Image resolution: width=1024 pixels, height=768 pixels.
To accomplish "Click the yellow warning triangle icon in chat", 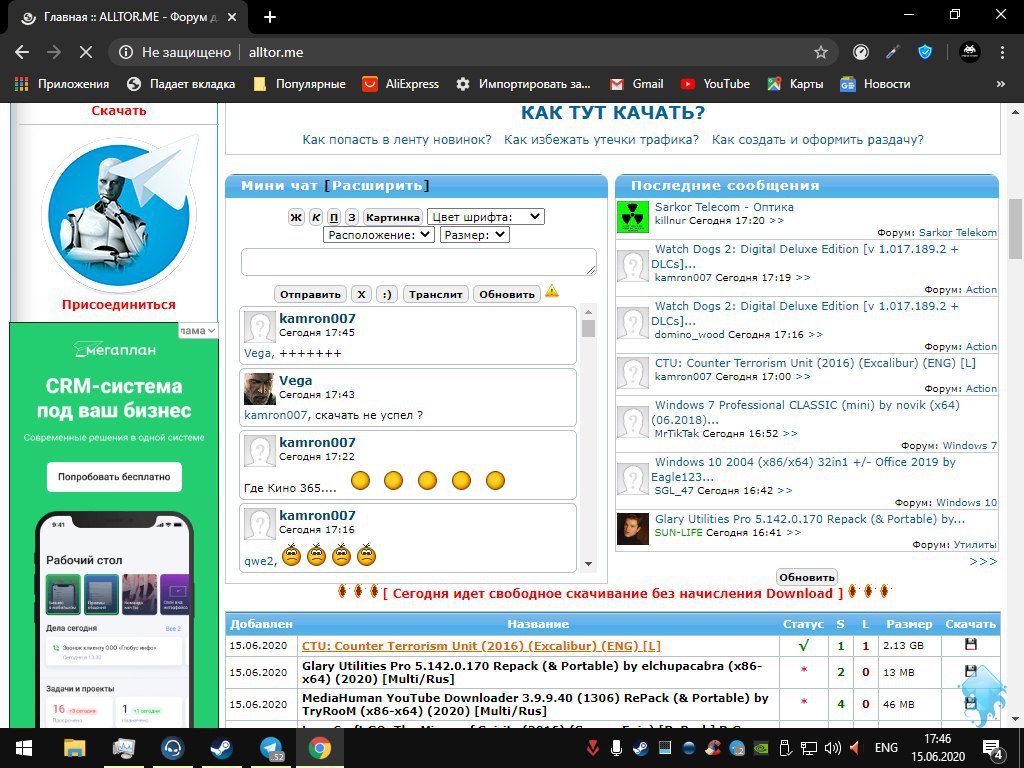I will click(552, 291).
